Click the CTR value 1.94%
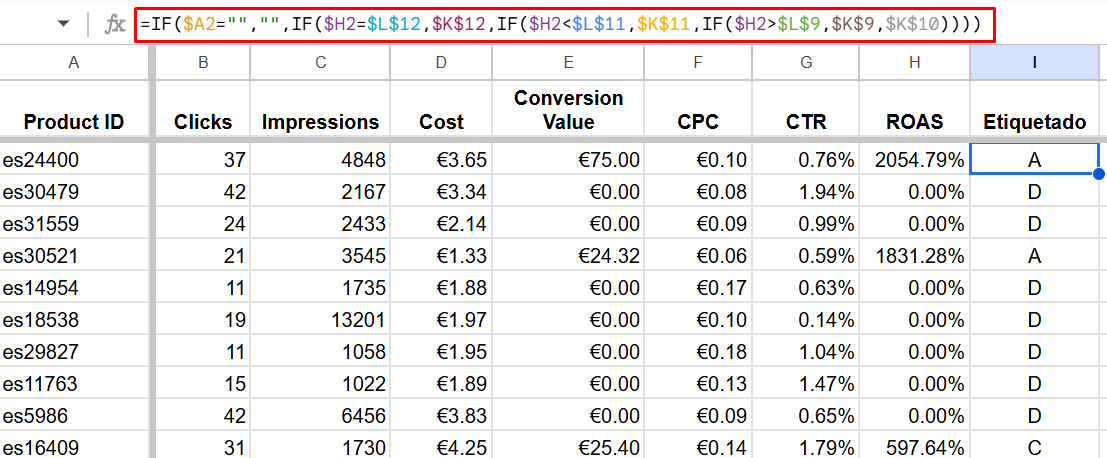Viewport: 1107px width, 458px height. [806, 191]
